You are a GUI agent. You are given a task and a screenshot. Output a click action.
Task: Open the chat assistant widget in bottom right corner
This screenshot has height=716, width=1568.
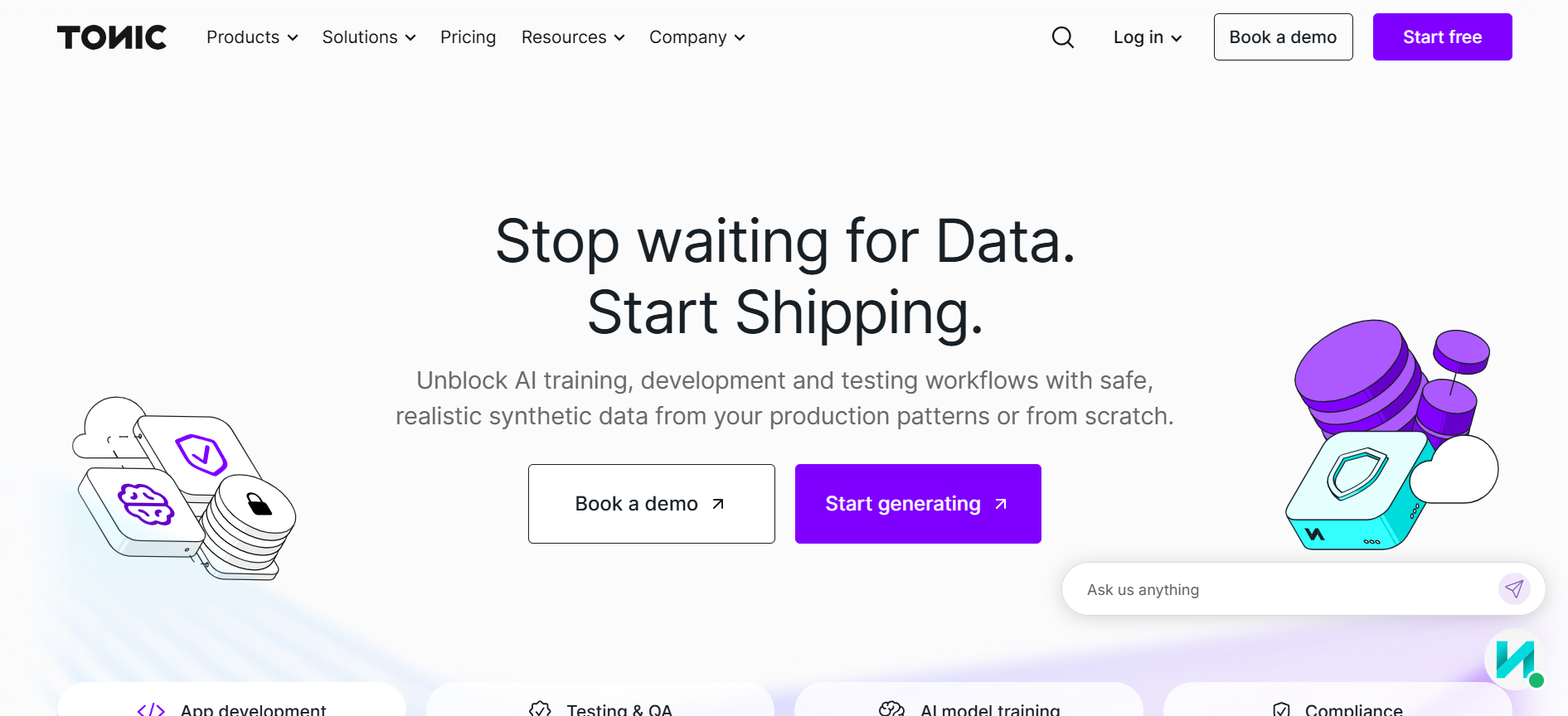[x=1519, y=660]
